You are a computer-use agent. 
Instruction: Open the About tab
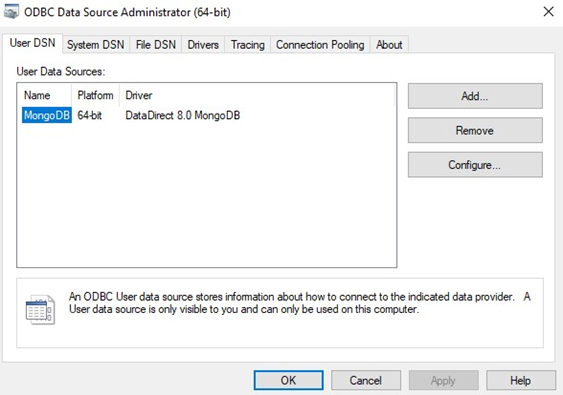coord(389,45)
